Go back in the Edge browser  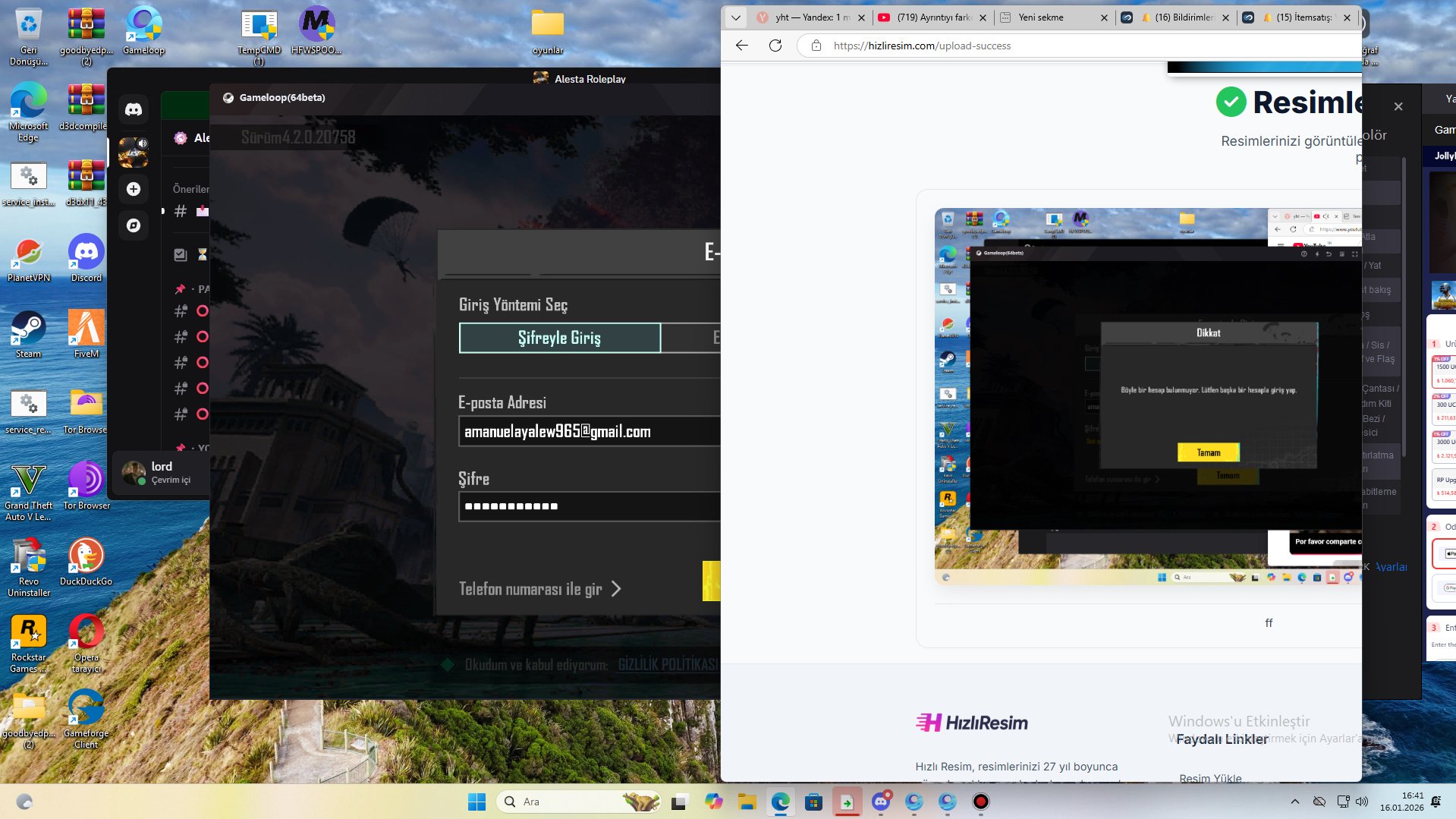tap(741, 46)
